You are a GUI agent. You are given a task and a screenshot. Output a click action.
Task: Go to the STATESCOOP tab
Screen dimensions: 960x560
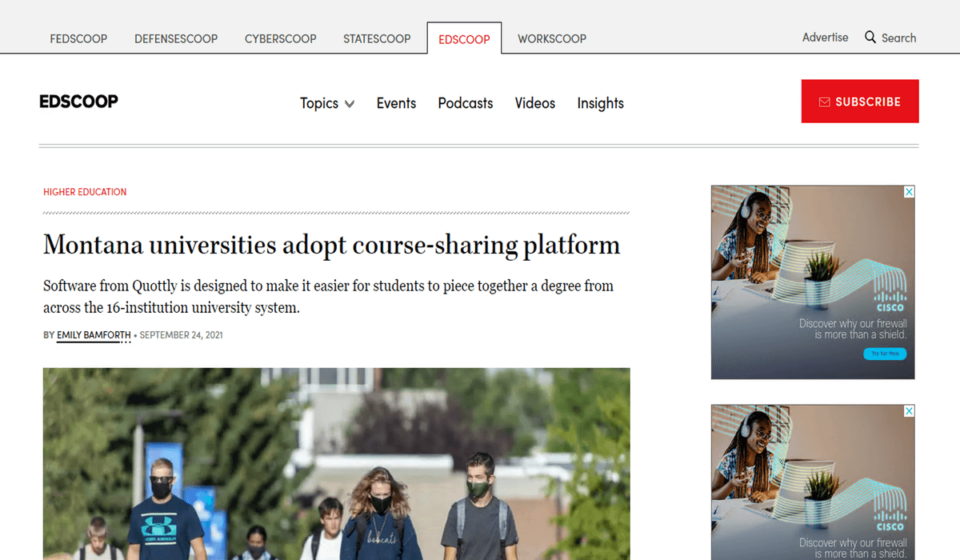377,39
